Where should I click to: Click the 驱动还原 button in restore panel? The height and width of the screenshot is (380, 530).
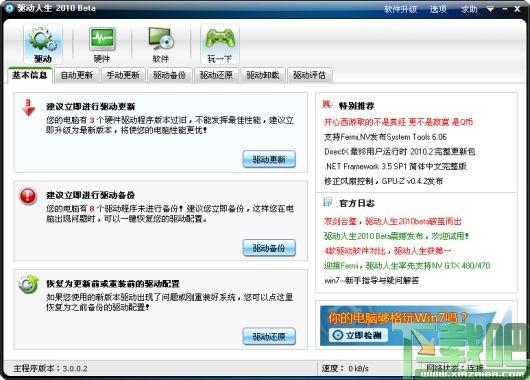(269, 336)
